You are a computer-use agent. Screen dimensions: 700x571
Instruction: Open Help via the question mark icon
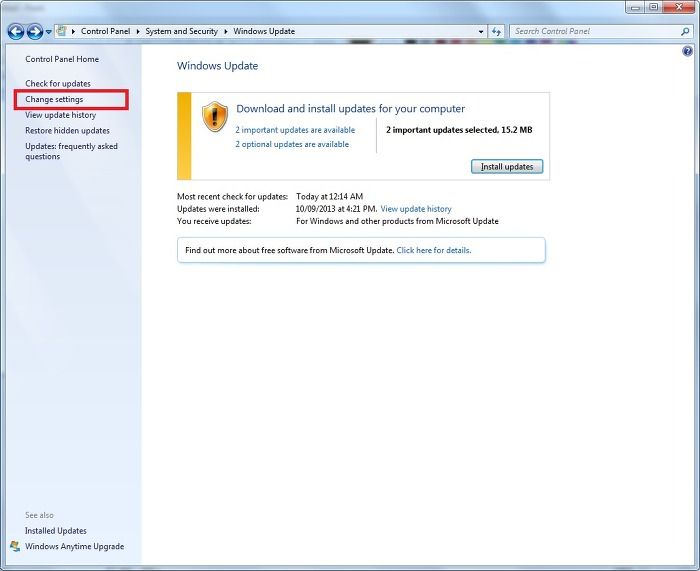(x=688, y=51)
